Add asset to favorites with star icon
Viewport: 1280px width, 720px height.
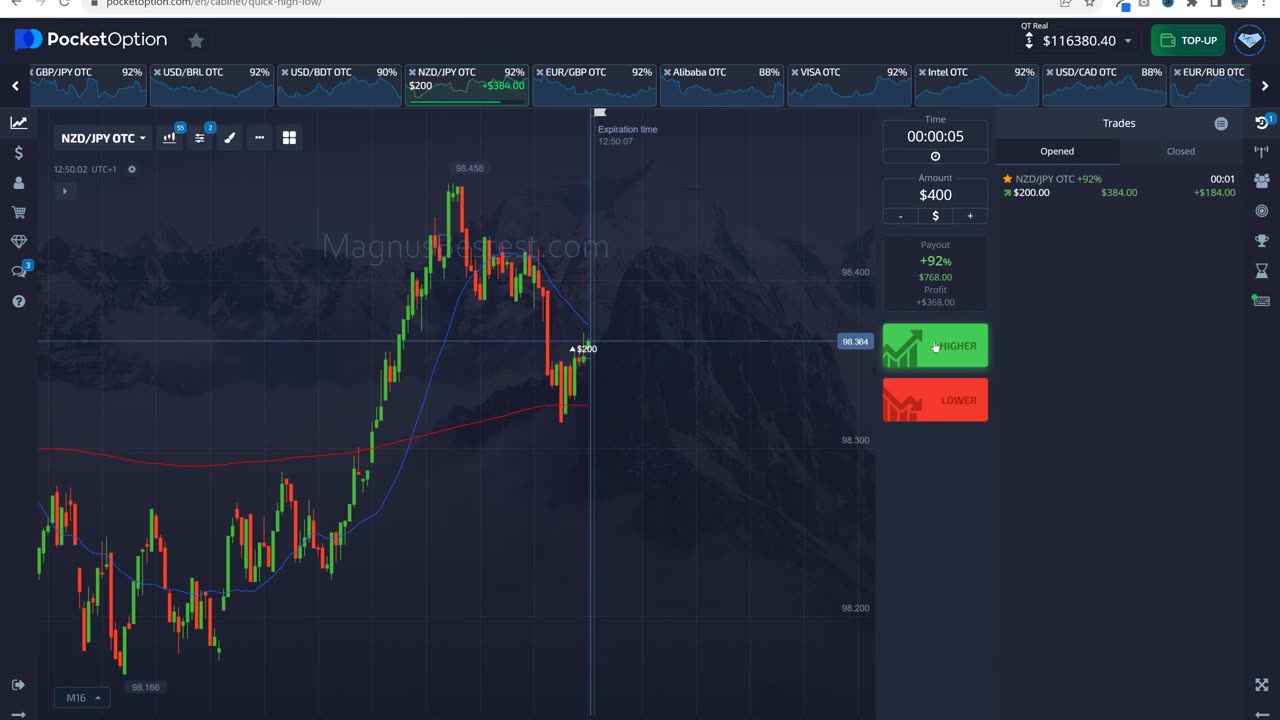(x=196, y=40)
